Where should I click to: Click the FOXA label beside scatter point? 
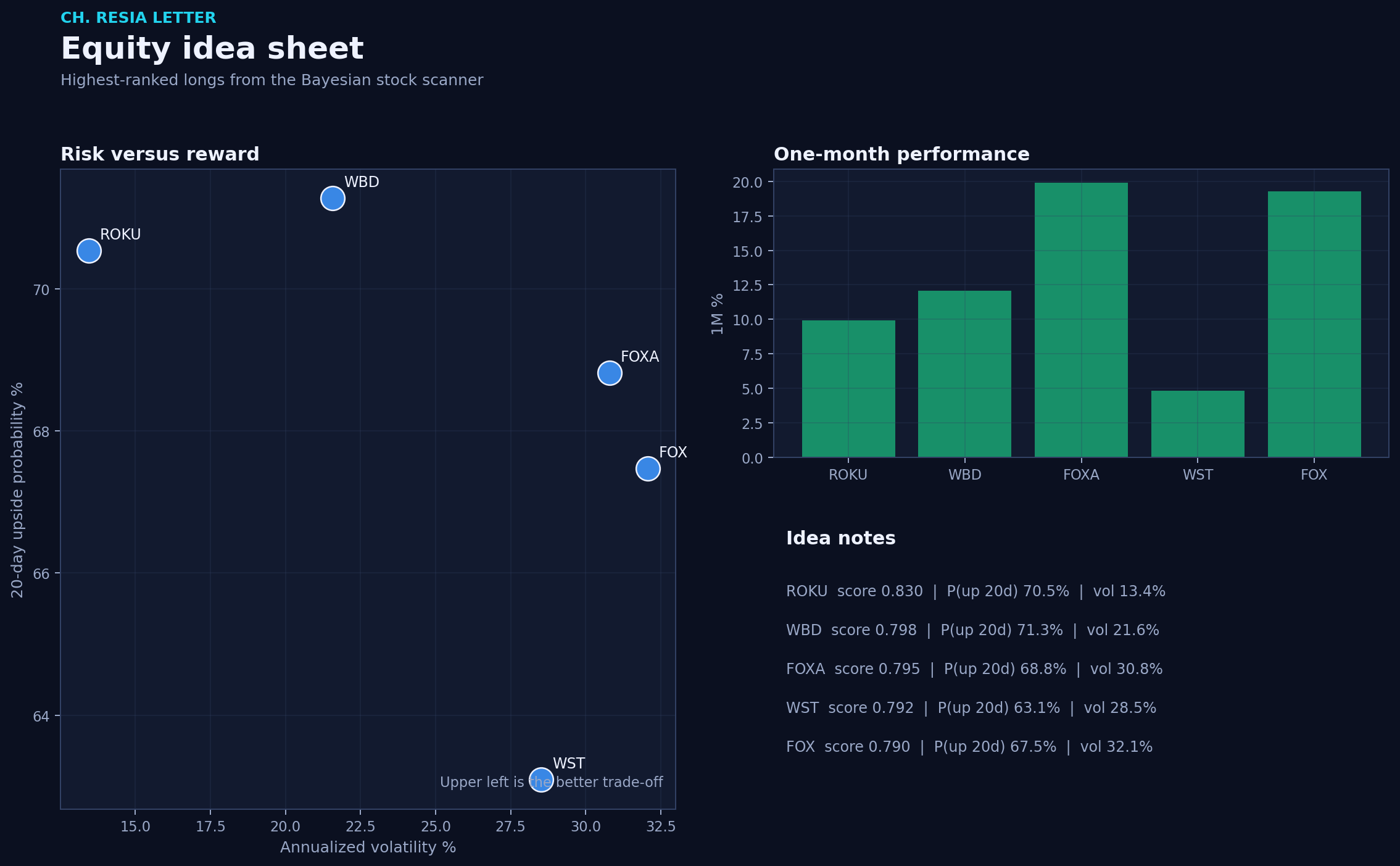click(640, 357)
